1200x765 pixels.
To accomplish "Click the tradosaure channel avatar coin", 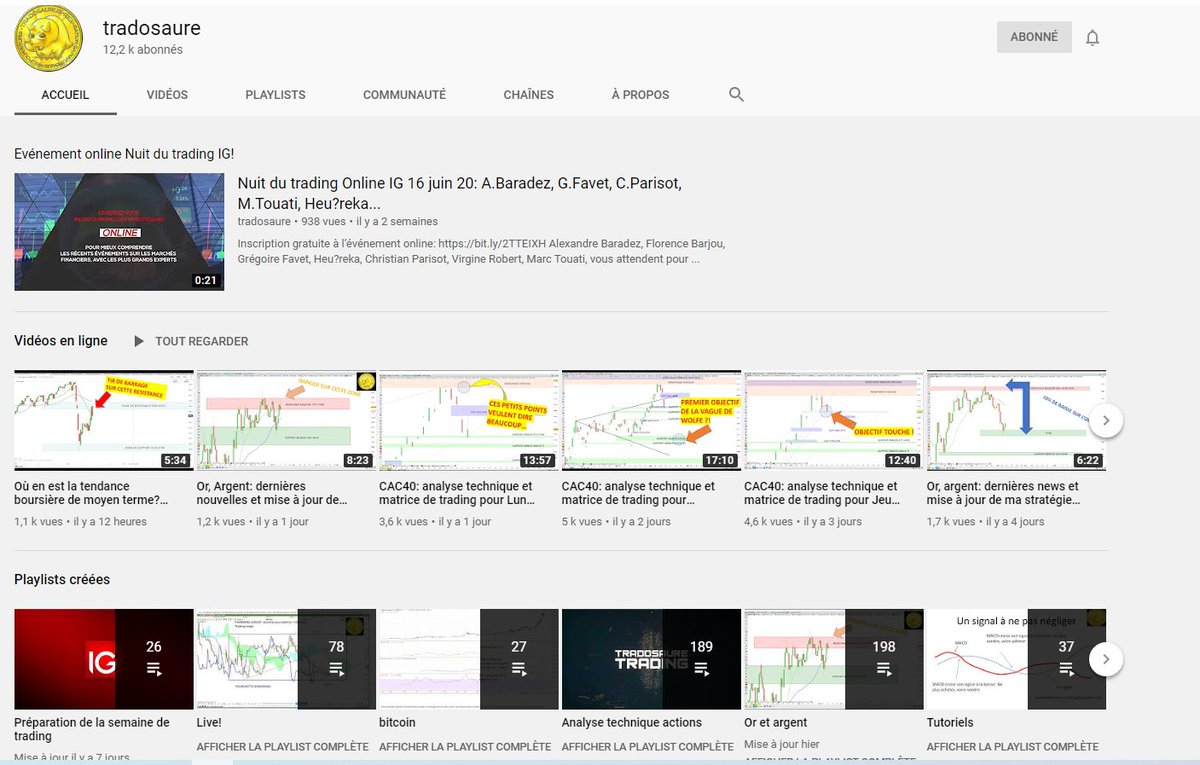I will [48, 37].
